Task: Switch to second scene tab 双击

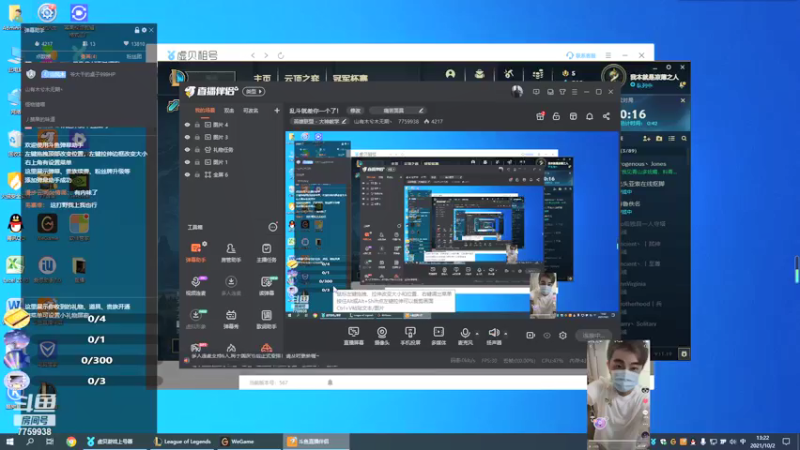Action: click(229, 110)
